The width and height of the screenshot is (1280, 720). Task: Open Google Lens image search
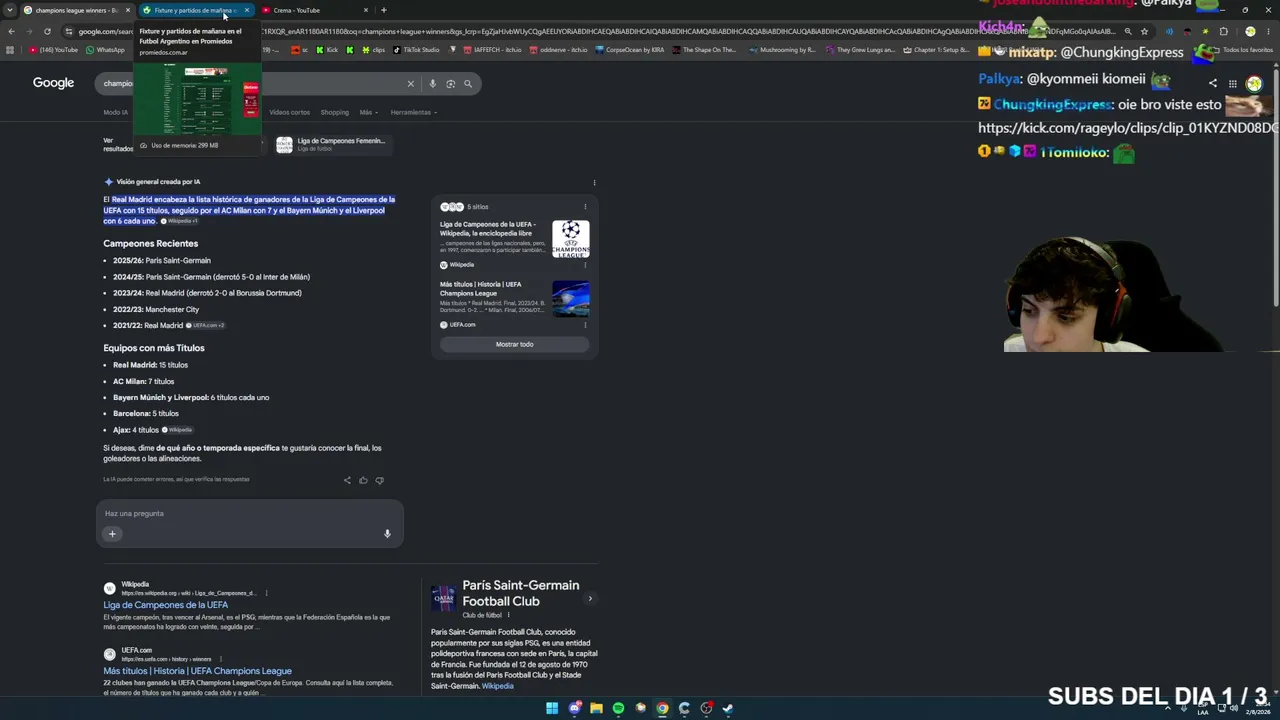click(450, 84)
